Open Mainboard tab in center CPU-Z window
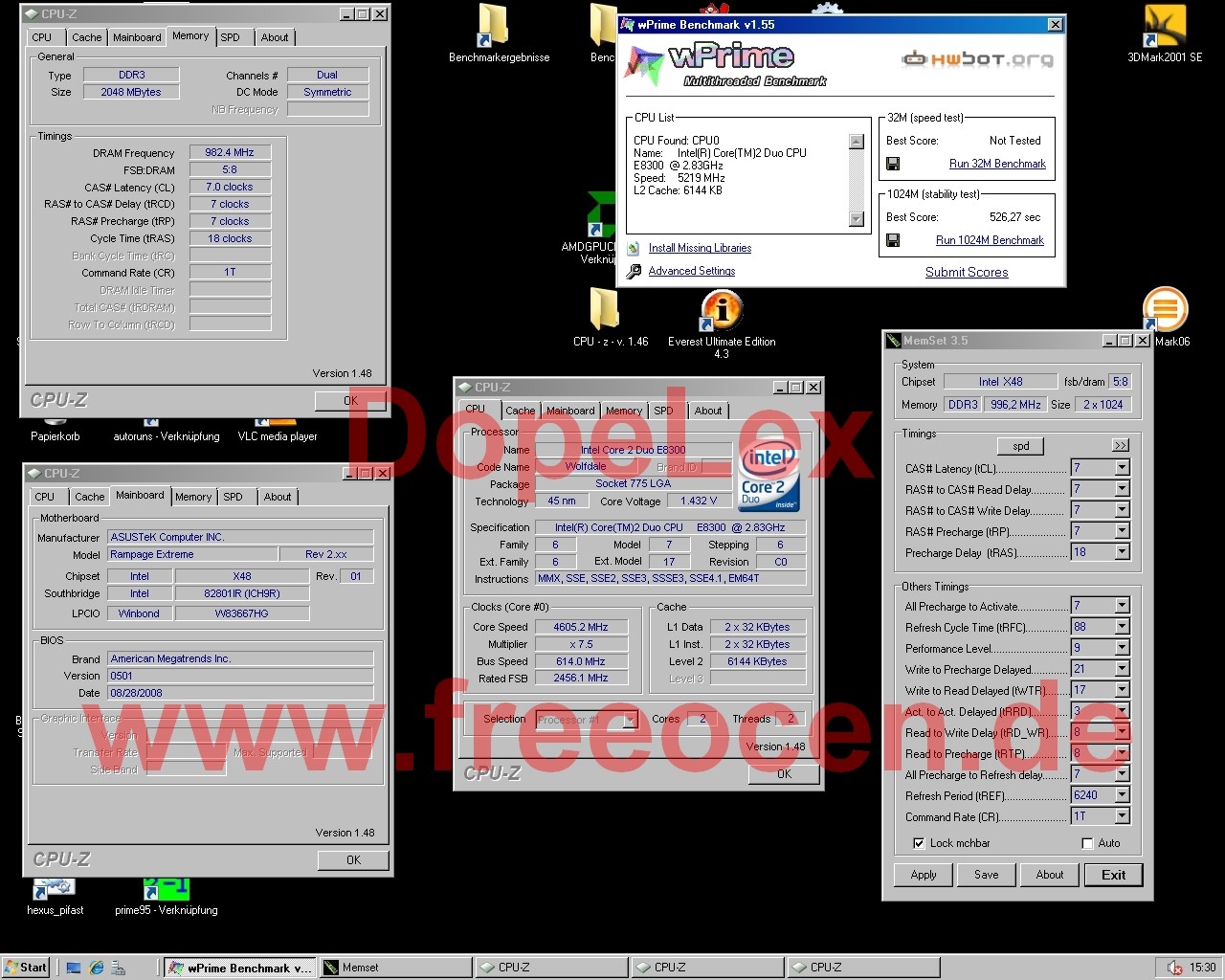Image resolution: width=1225 pixels, height=980 pixels. click(x=570, y=411)
